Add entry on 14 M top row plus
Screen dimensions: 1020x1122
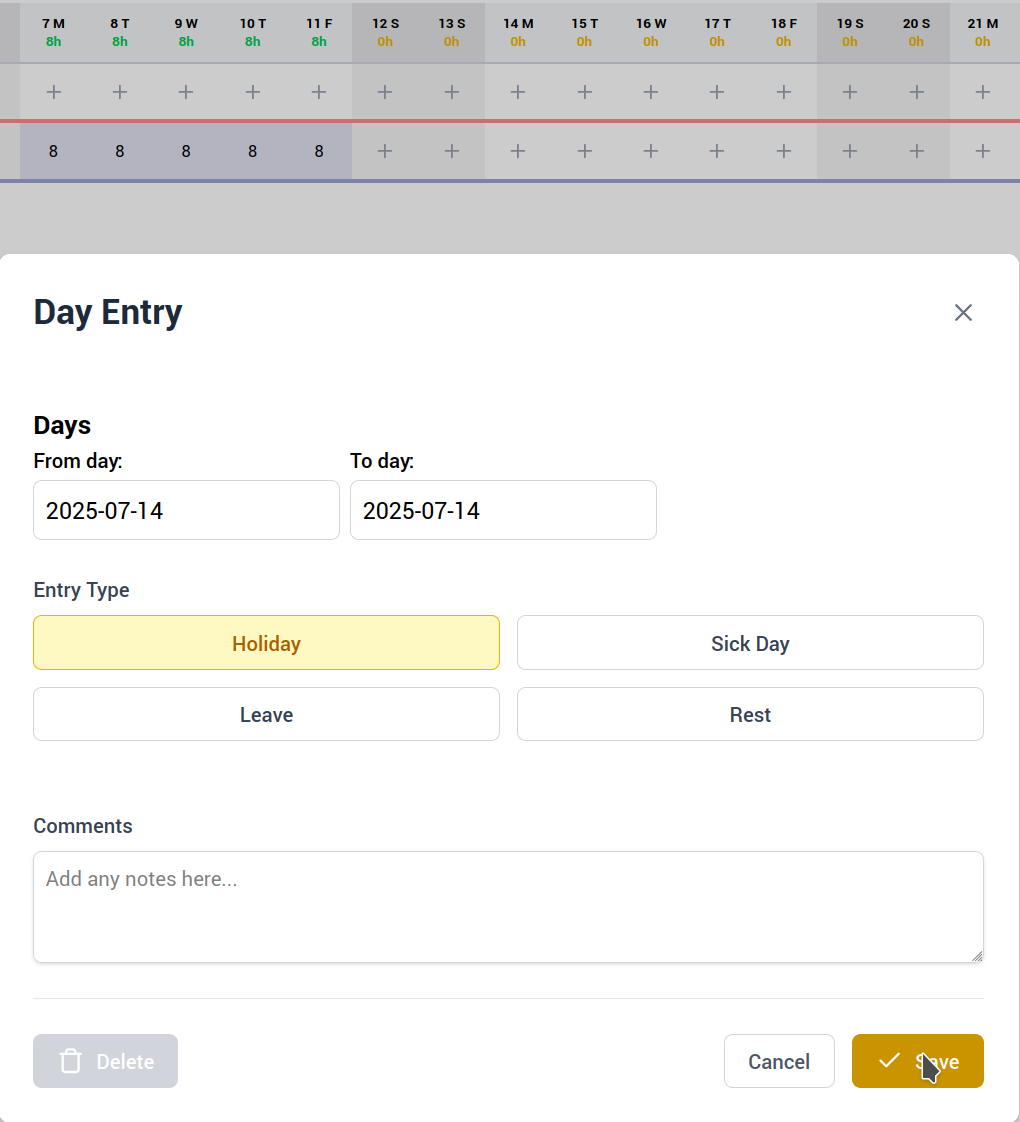click(x=518, y=92)
